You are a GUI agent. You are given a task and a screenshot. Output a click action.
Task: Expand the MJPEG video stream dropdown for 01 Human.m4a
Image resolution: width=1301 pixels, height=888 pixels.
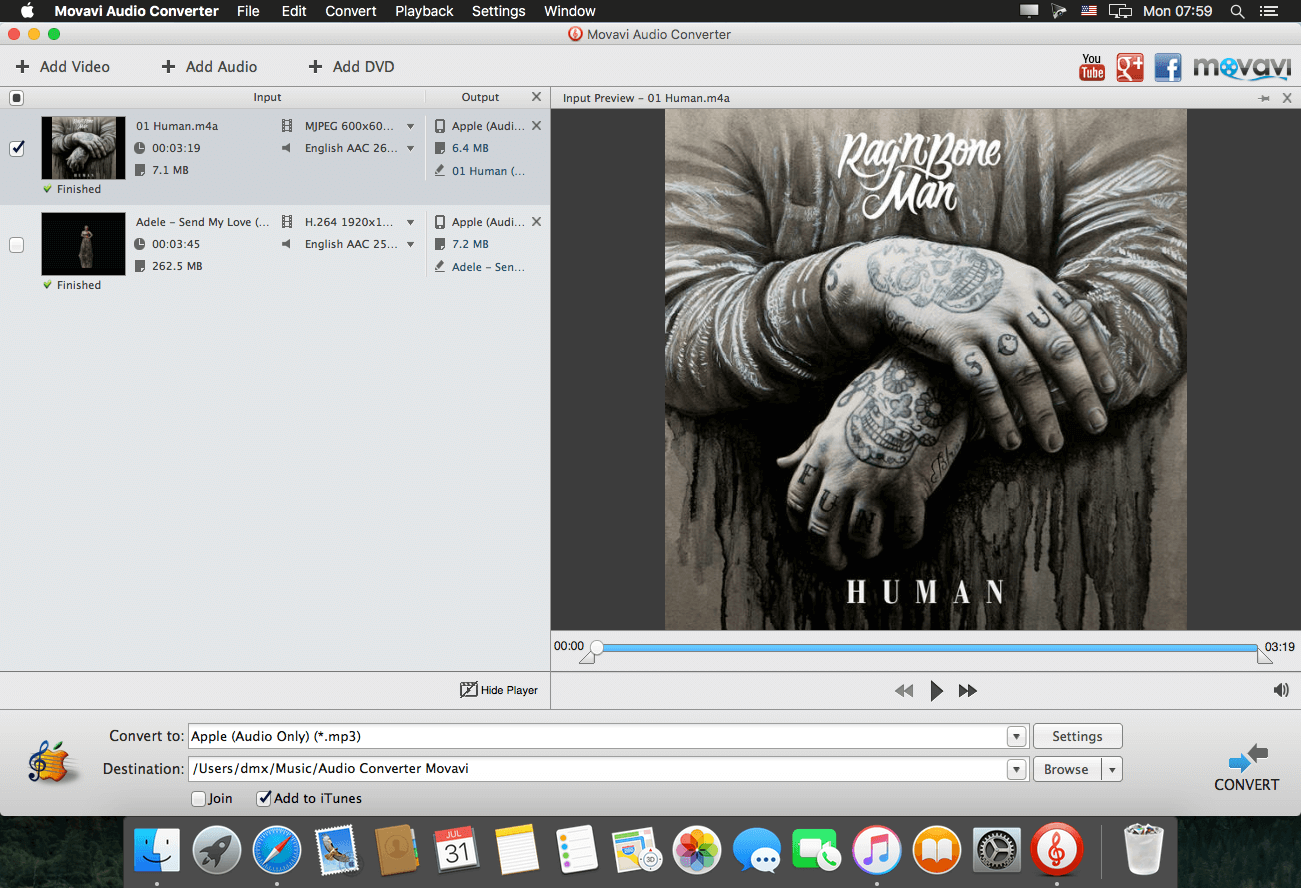pos(410,125)
